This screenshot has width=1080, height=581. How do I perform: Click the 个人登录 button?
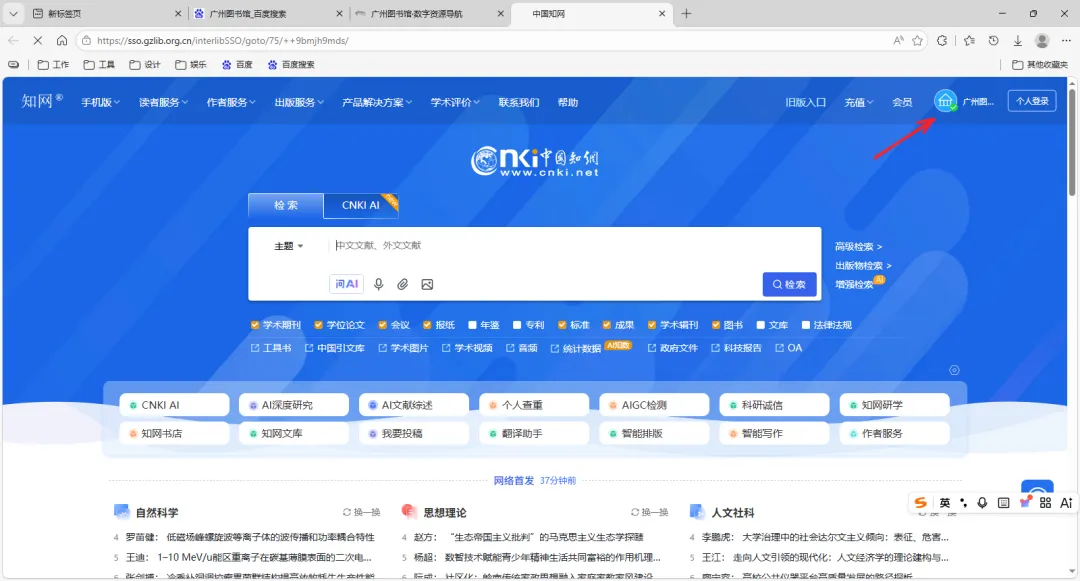pos(1032,101)
